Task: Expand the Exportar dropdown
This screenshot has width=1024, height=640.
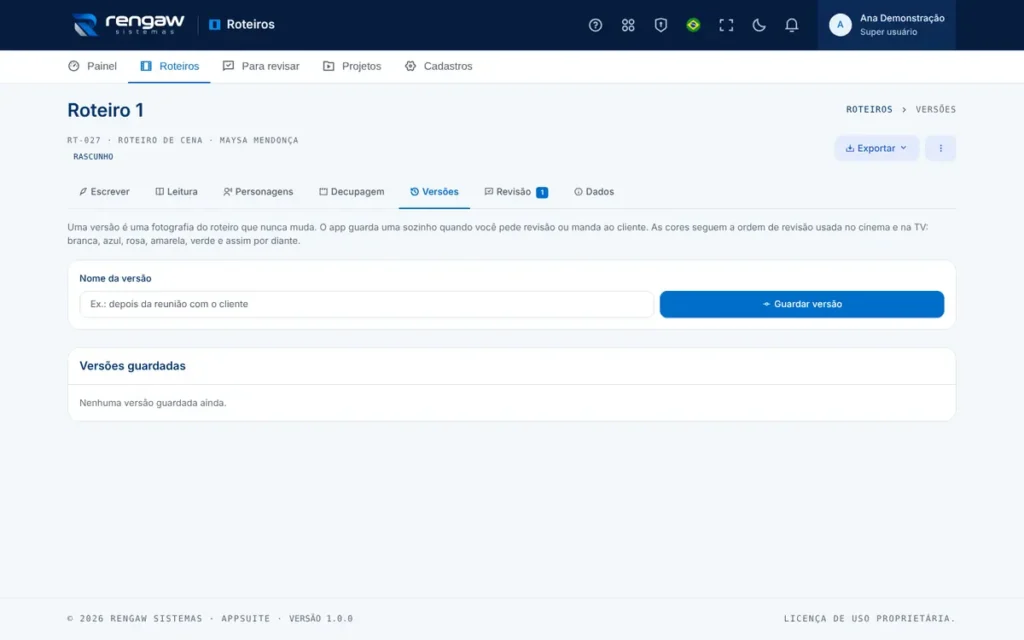Action: pyautogui.click(x=876, y=148)
